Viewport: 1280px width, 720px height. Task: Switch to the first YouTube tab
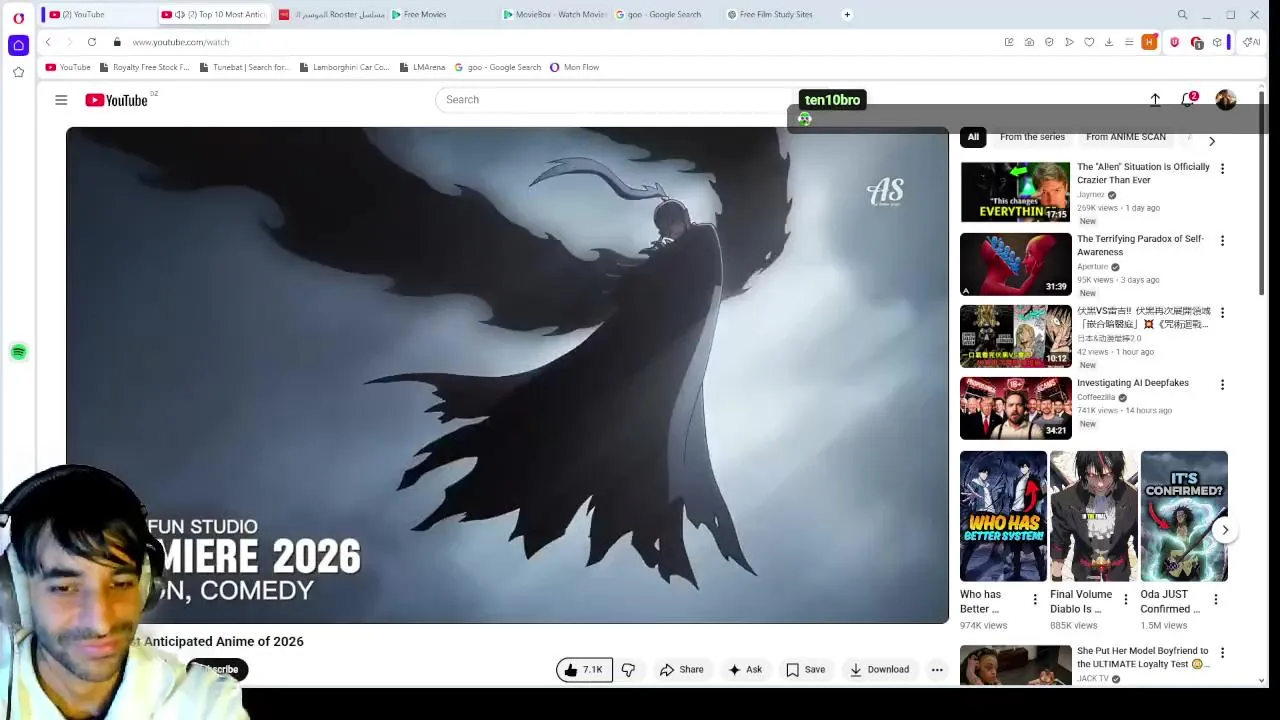[x=96, y=15]
